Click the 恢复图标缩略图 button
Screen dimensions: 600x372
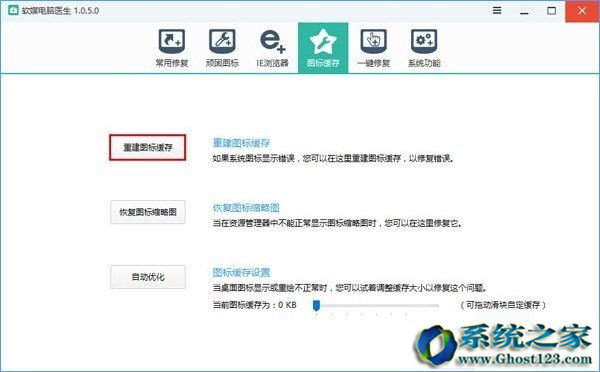pyautogui.click(x=148, y=212)
